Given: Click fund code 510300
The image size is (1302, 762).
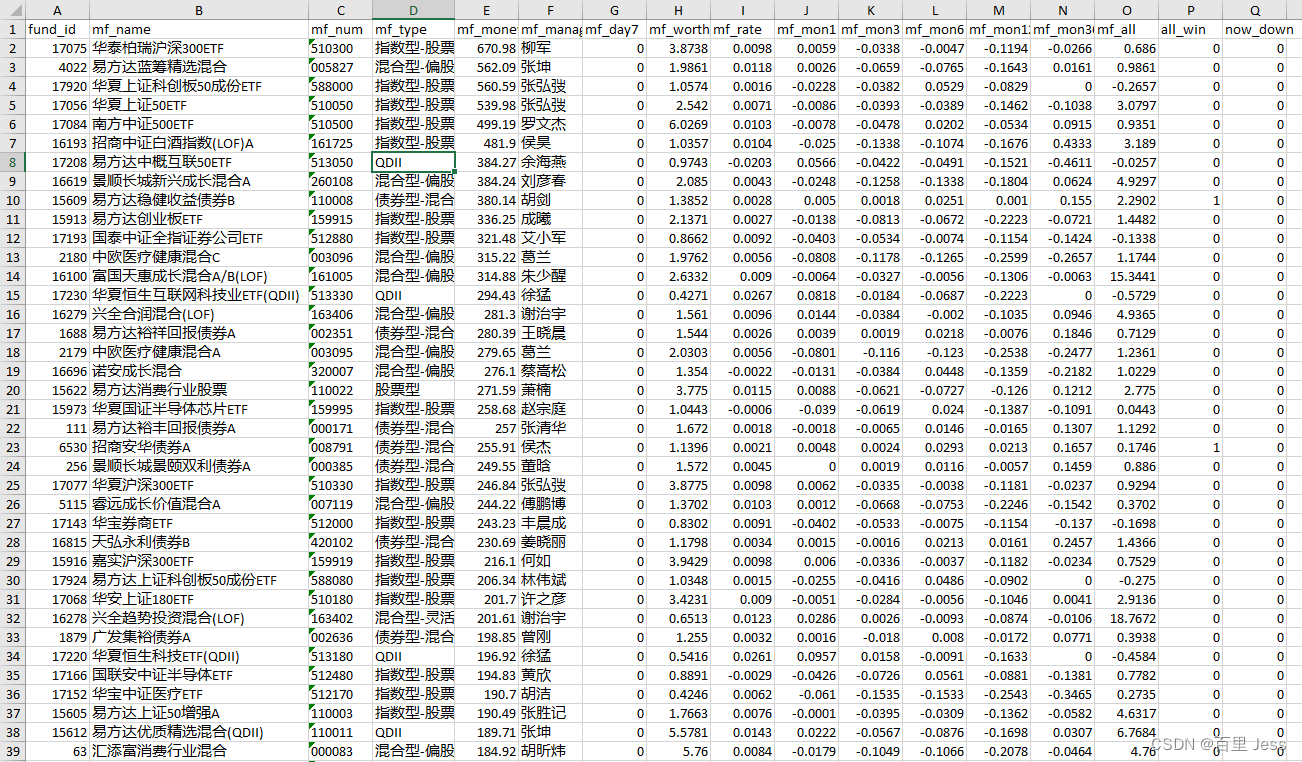Looking at the screenshot, I should [340, 48].
